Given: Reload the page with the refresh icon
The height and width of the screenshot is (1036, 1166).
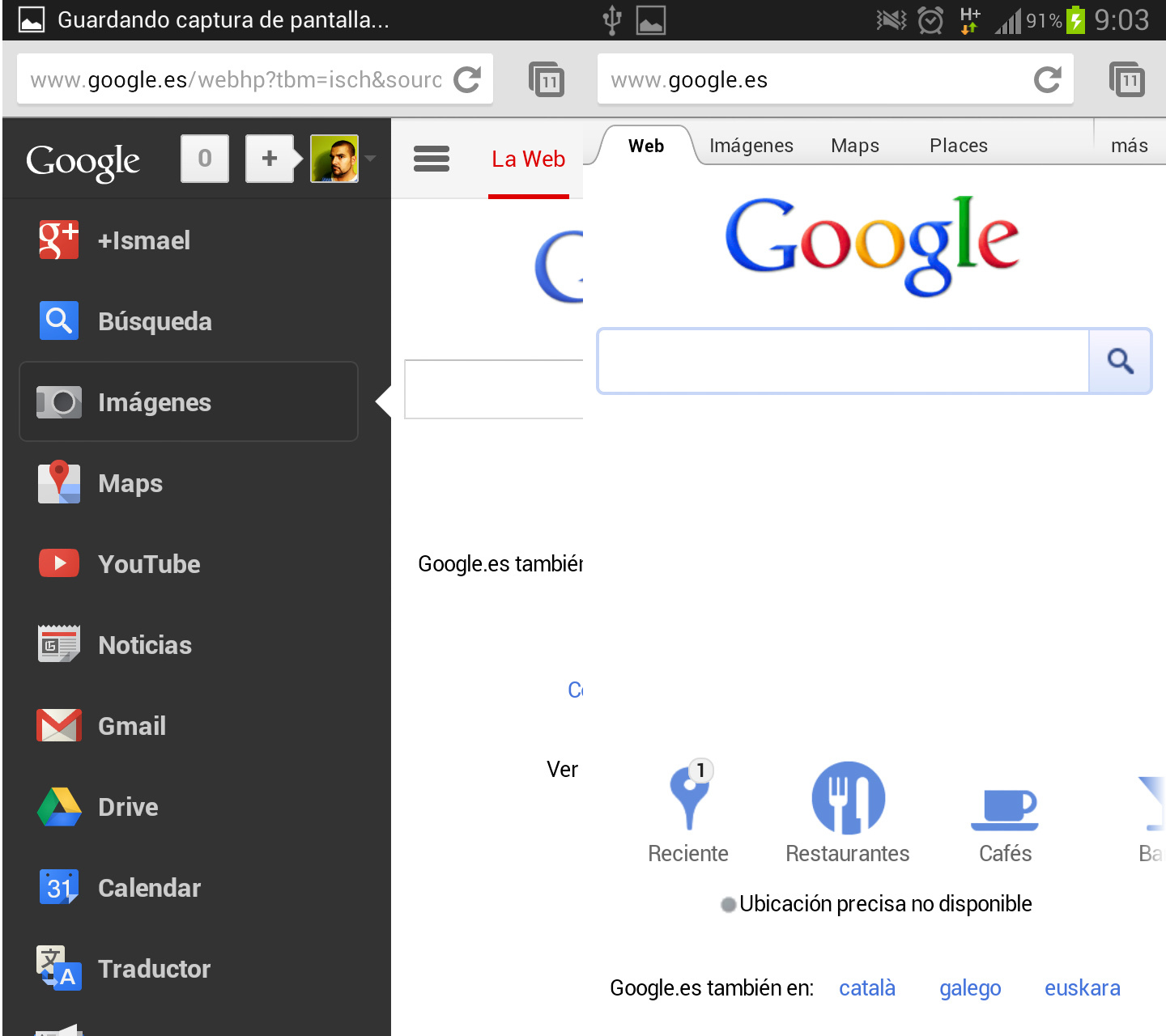Looking at the screenshot, I should tap(1048, 79).
